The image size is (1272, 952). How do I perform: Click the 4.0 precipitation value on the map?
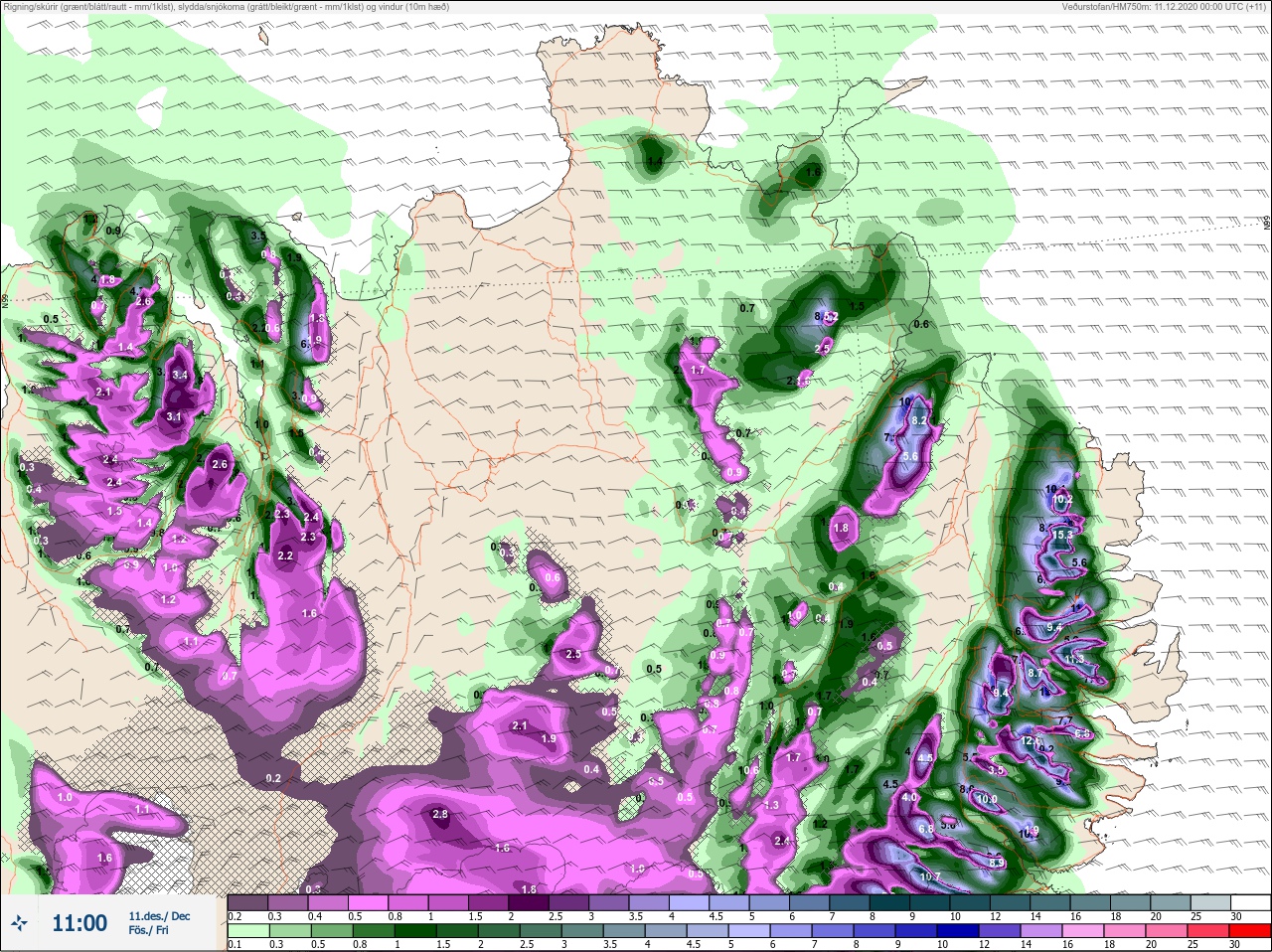909,797
